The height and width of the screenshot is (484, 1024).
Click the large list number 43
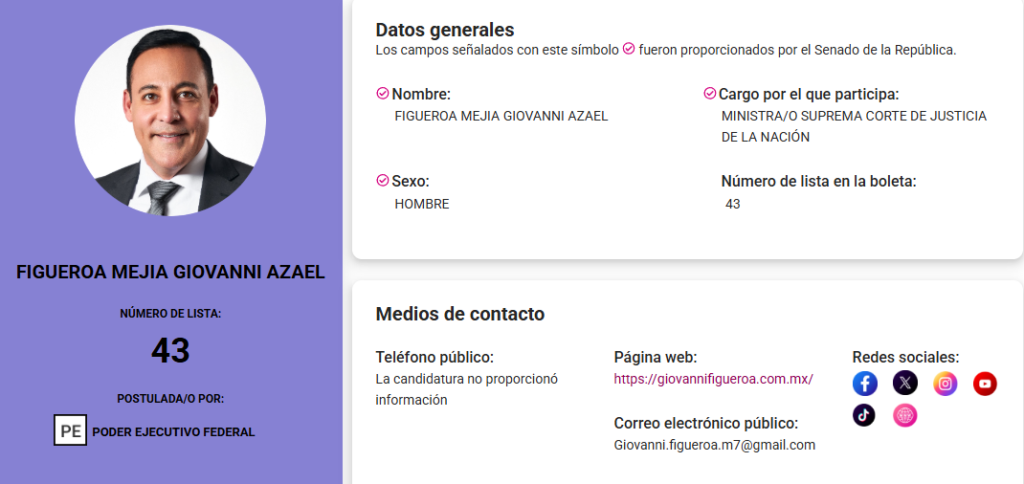click(170, 351)
